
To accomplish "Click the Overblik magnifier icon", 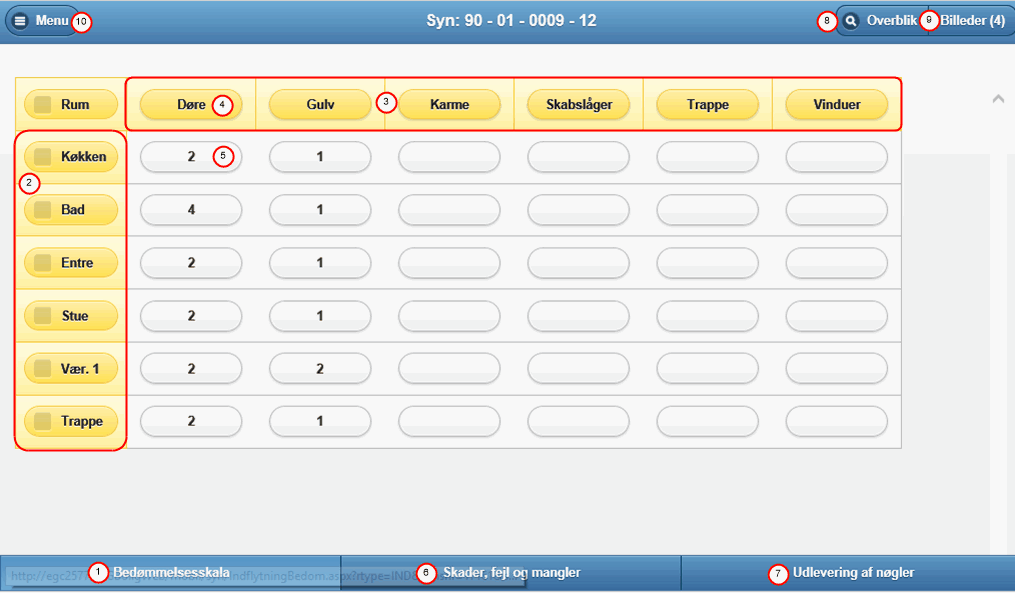I will coord(851,21).
